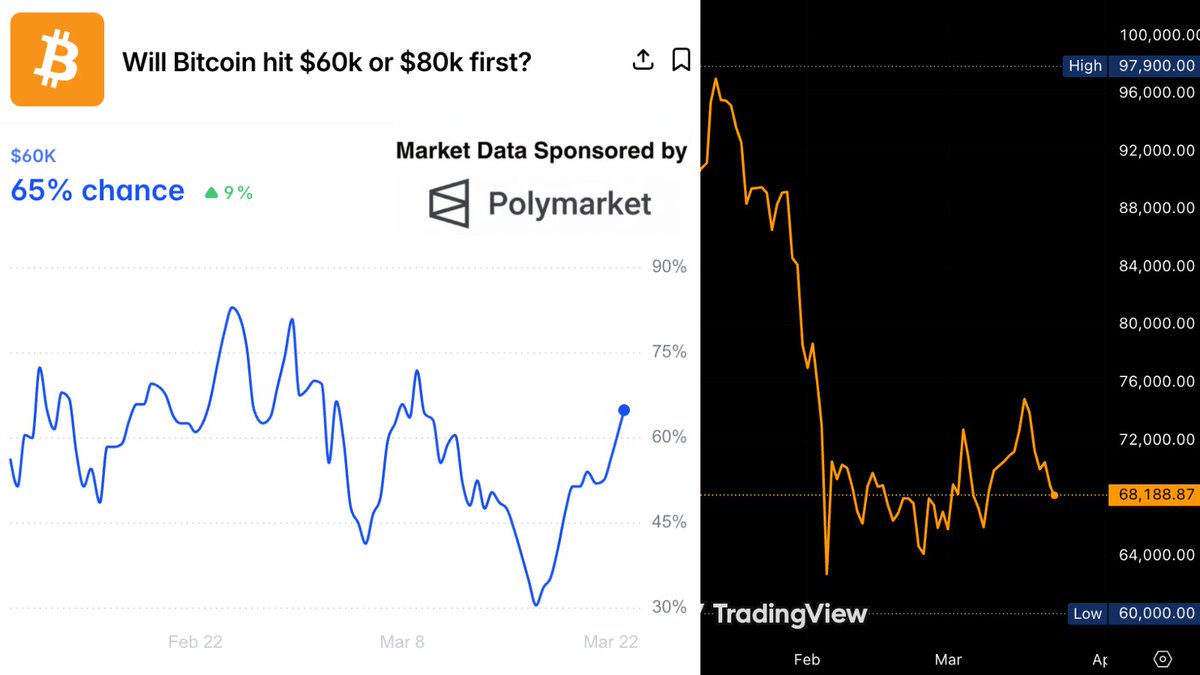Click the Mar 22 date label

611,642
